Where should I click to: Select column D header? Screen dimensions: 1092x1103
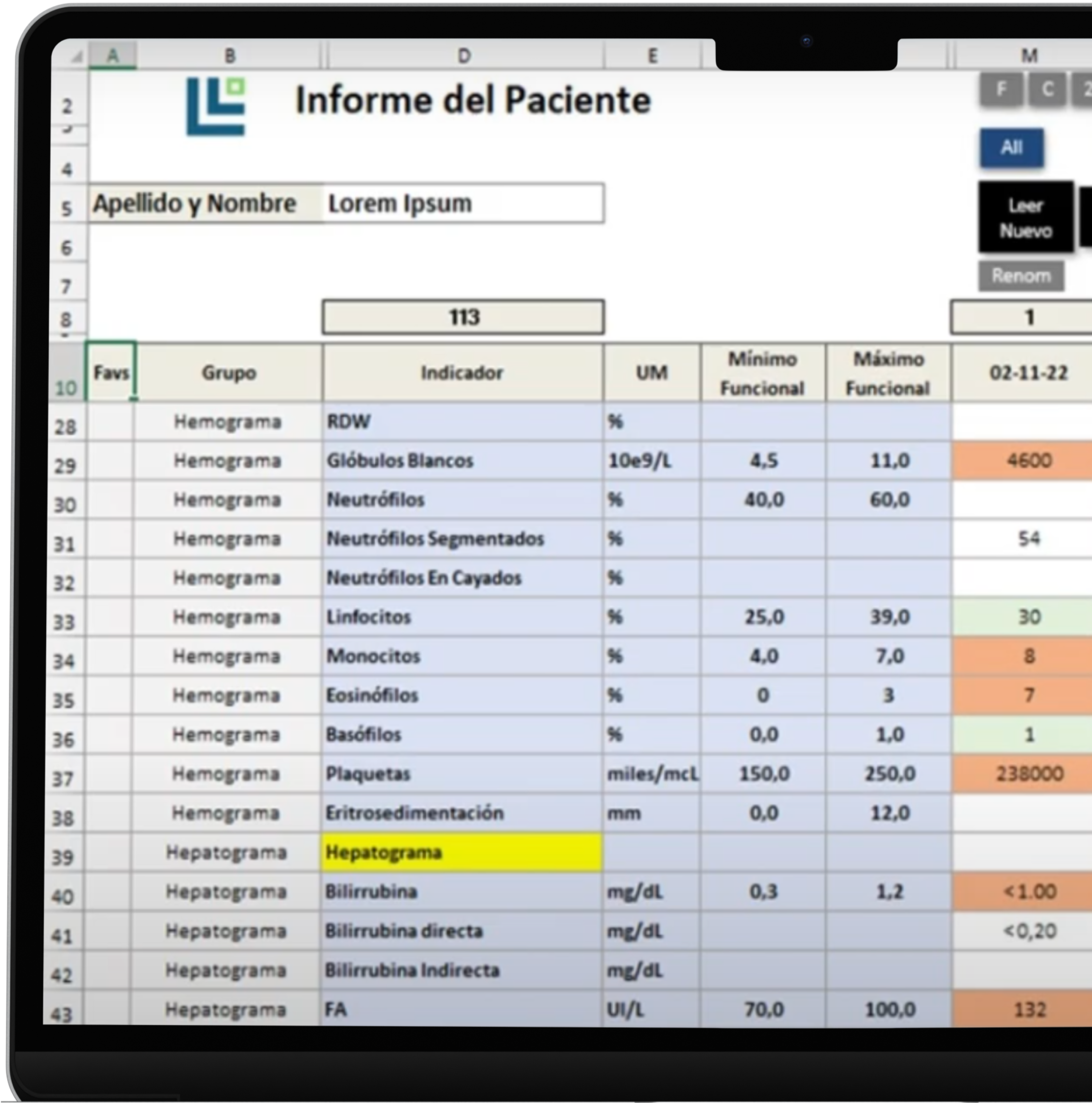tap(464, 56)
